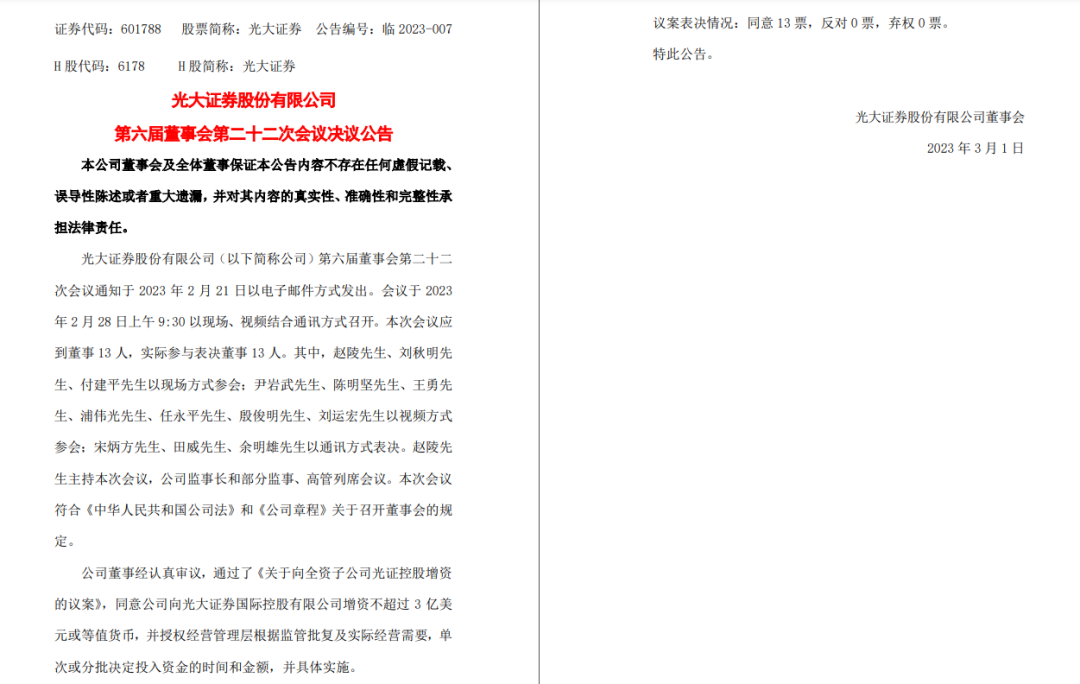Click the text '特此公告。'
The image size is (1080, 684).
[683, 54]
